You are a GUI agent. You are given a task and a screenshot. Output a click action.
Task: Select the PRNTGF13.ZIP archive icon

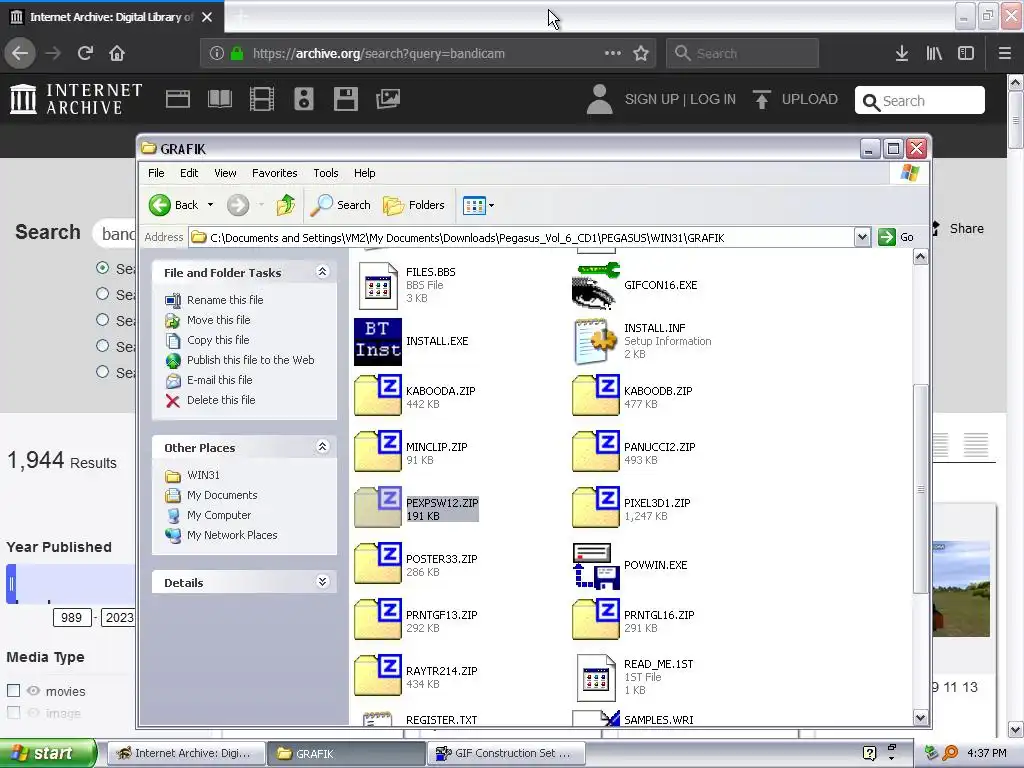click(377, 620)
